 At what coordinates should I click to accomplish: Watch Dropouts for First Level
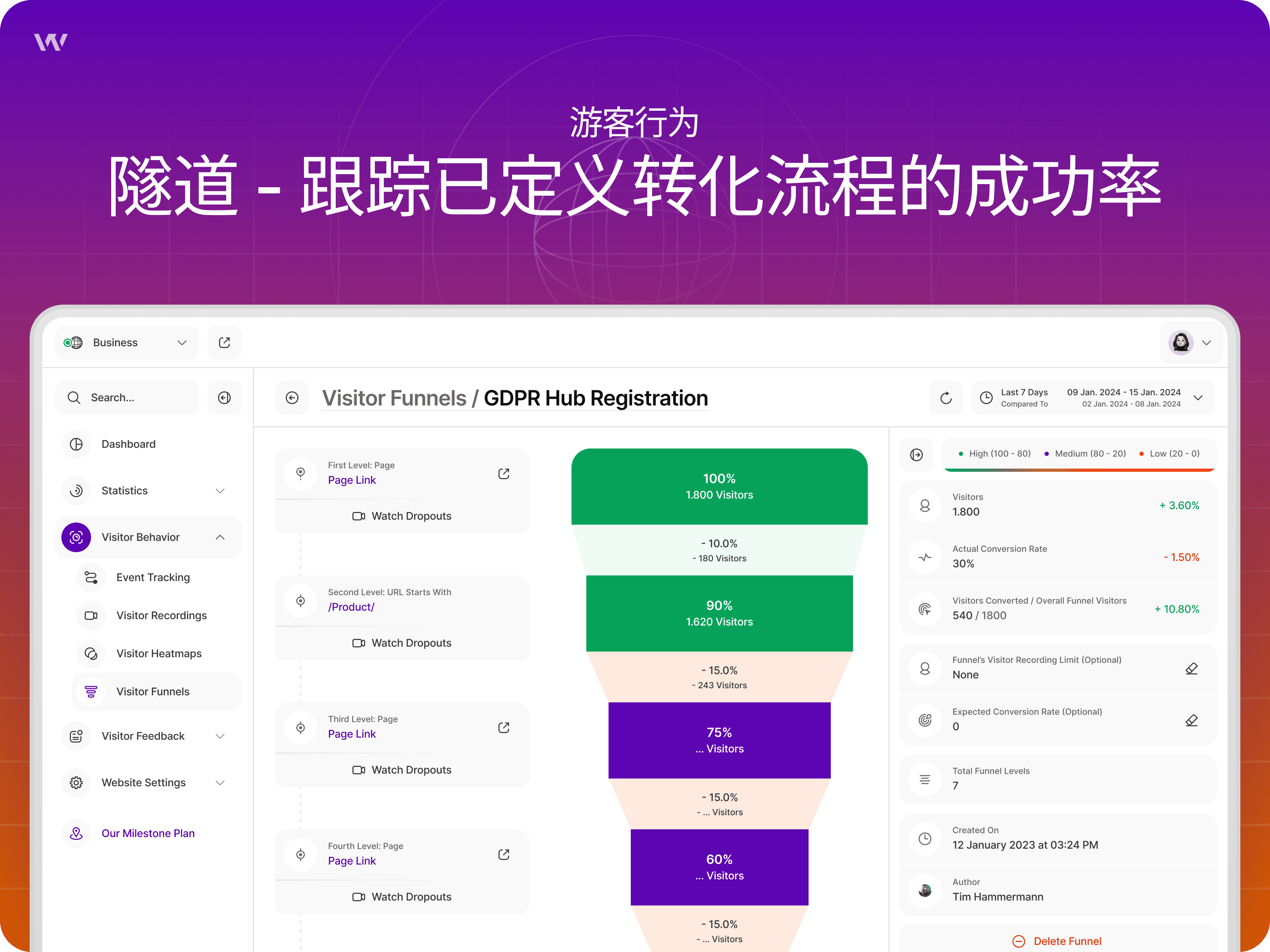402,516
